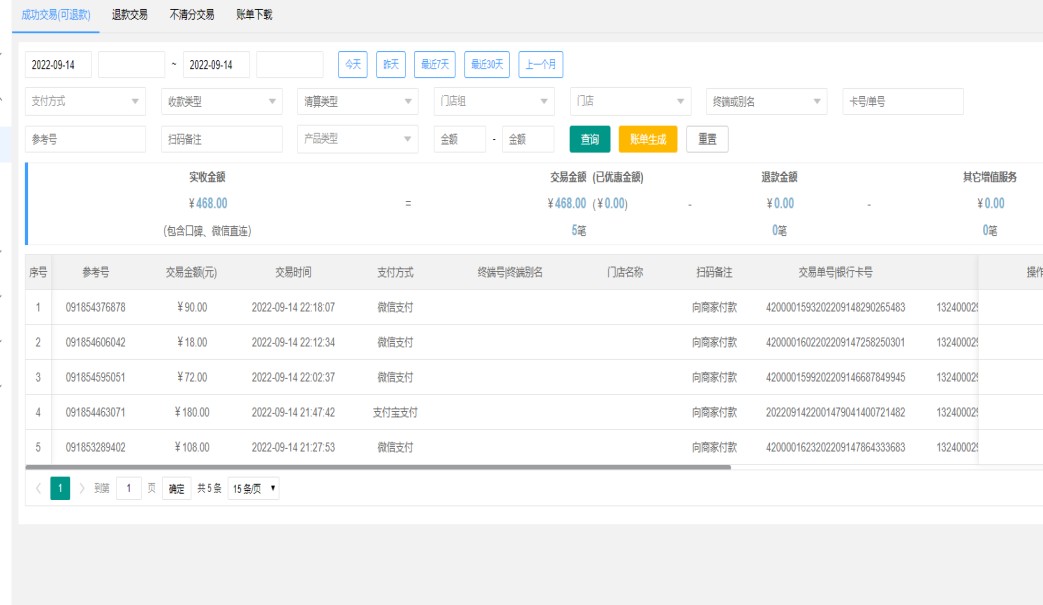The height and width of the screenshot is (605, 1043).
Task: Open the 15条/页 page size selector
Action: [x=254, y=489]
